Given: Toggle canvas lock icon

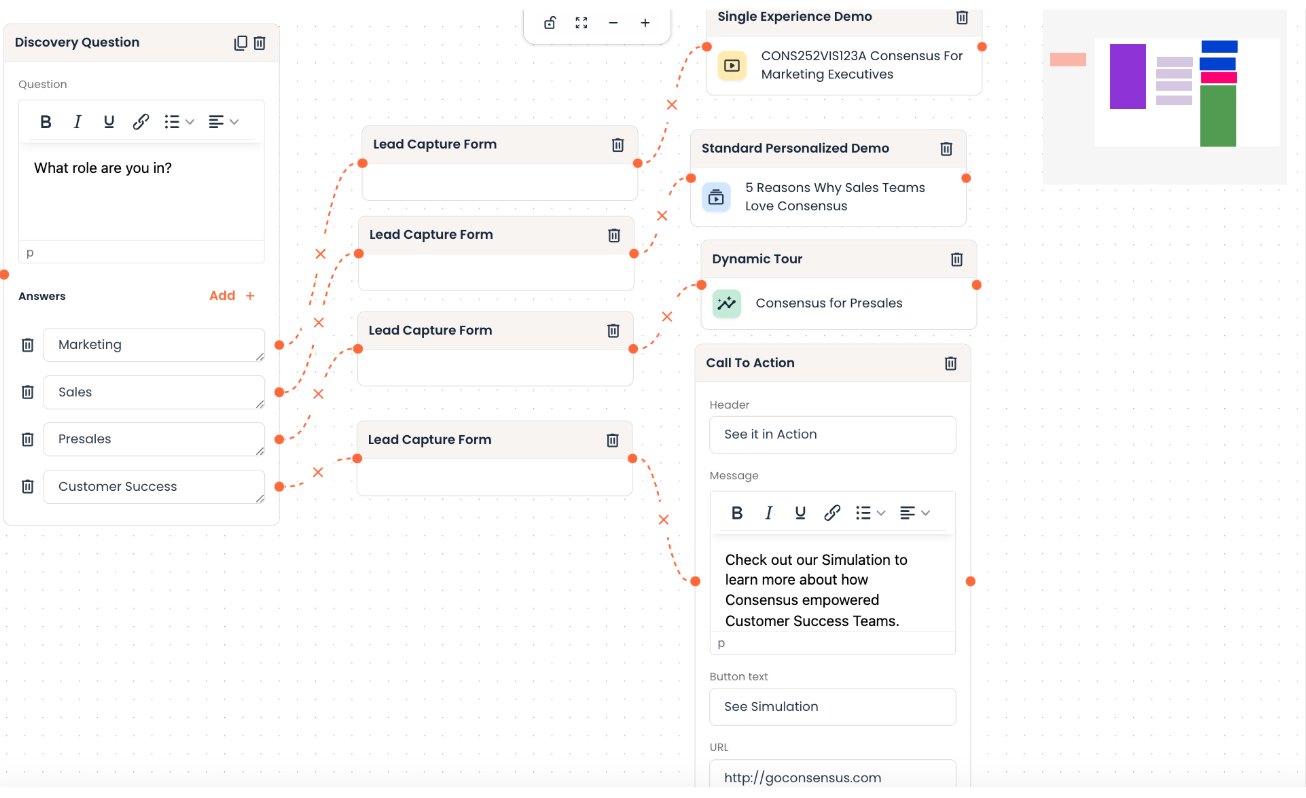Looking at the screenshot, I should pos(550,23).
